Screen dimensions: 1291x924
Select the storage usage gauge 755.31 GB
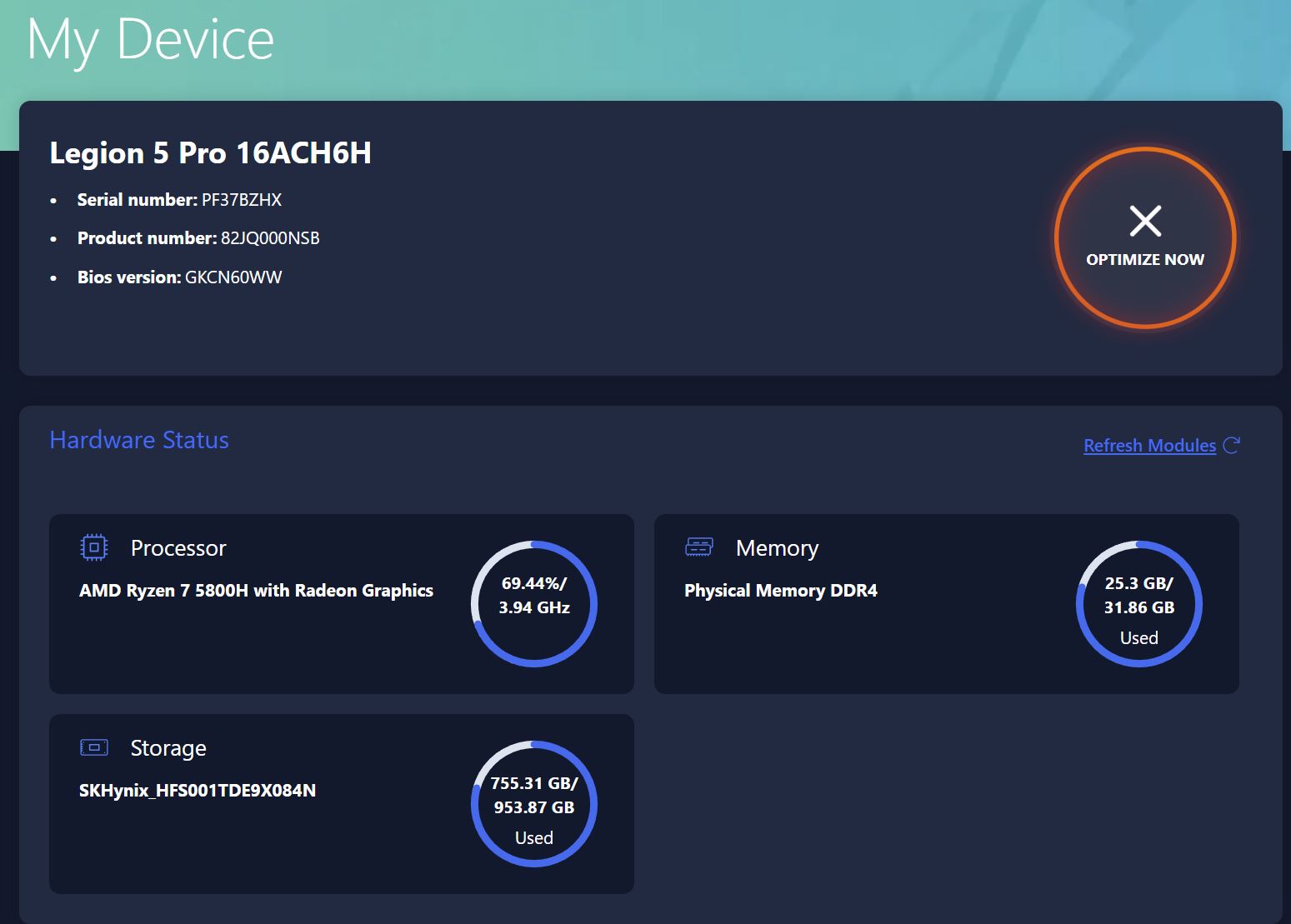[534, 804]
